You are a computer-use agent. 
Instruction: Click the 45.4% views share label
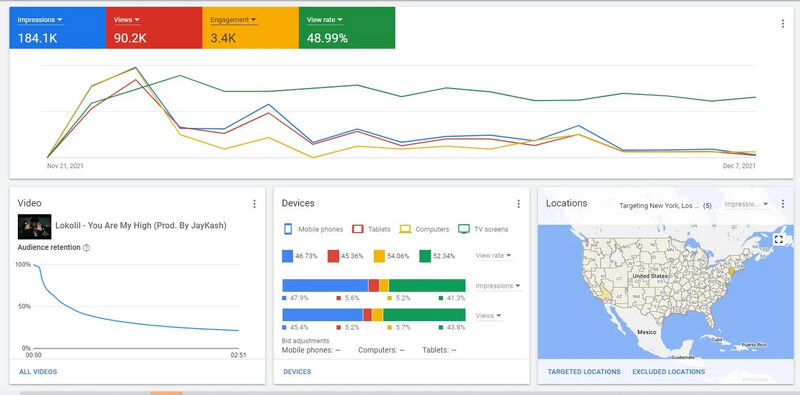click(x=298, y=328)
